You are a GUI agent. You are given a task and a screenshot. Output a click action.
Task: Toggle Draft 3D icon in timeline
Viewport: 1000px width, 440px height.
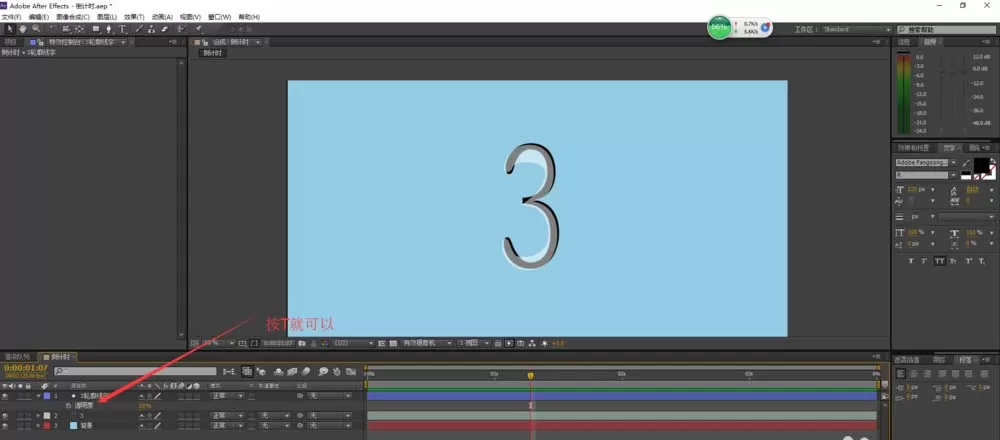[261, 371]
